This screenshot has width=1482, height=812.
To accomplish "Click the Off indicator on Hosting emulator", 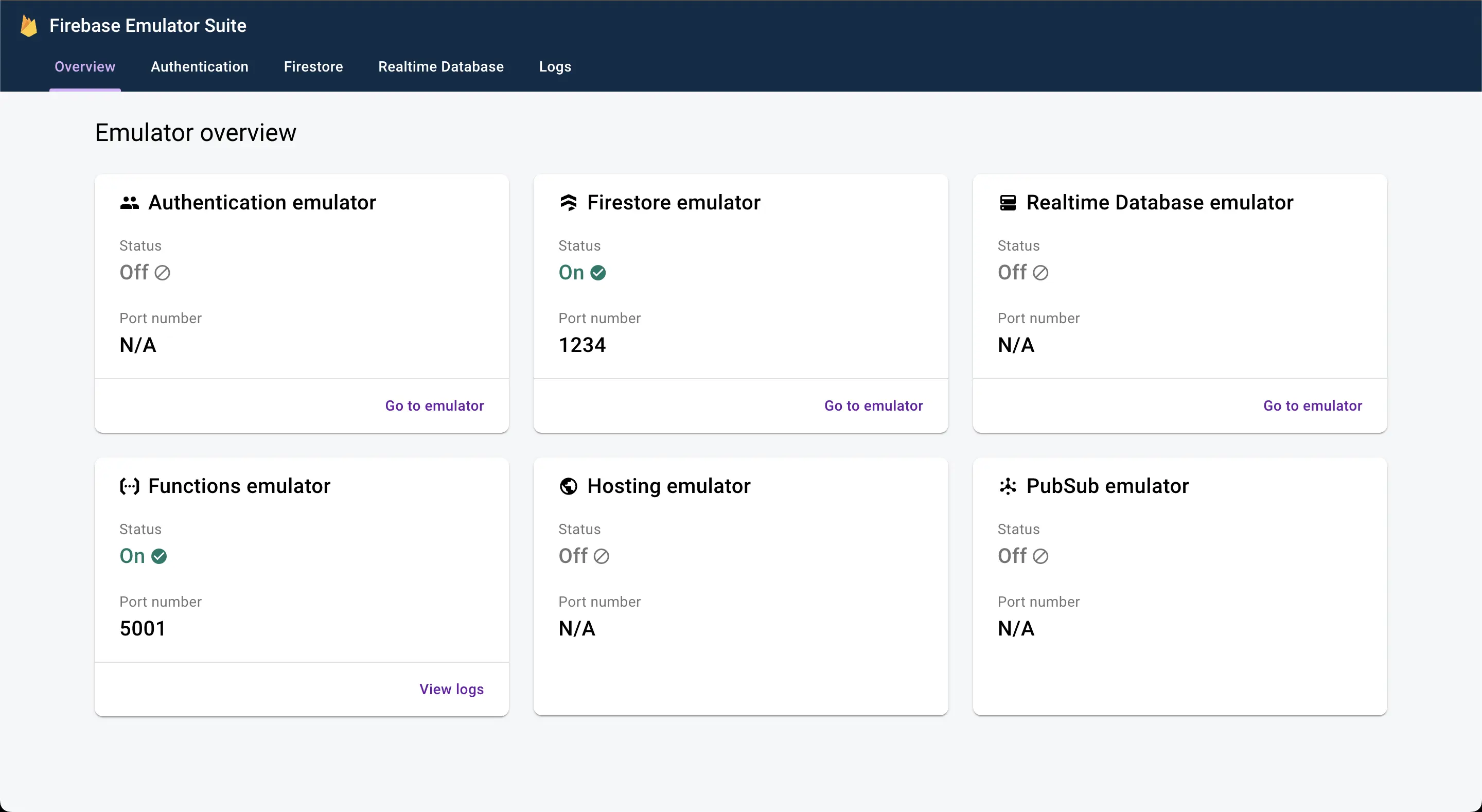I will click(x=601, y=556).
